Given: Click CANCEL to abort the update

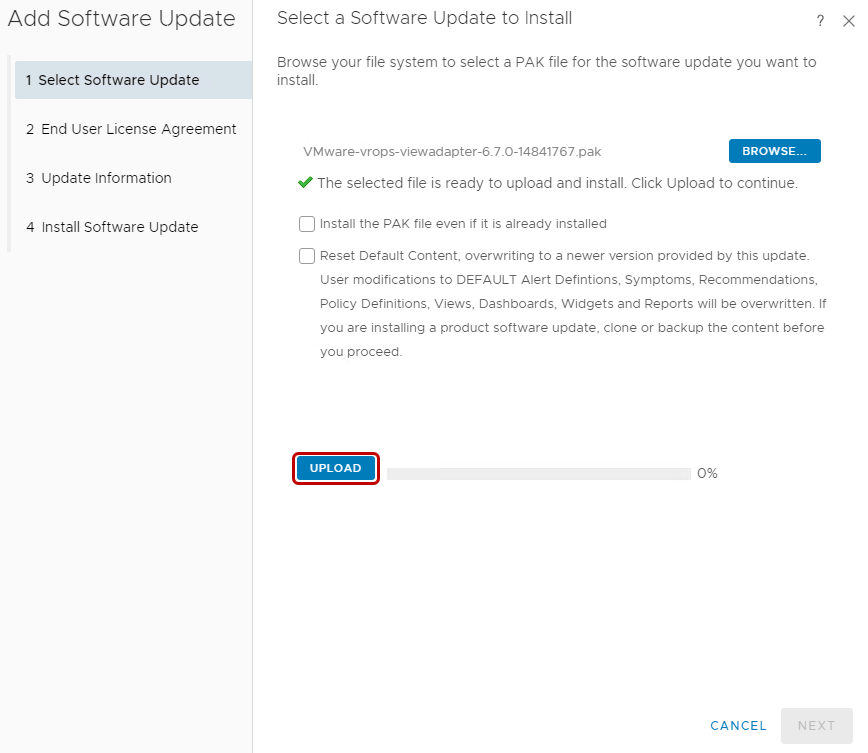Looking at the screenshot, I should click(738, 726).
